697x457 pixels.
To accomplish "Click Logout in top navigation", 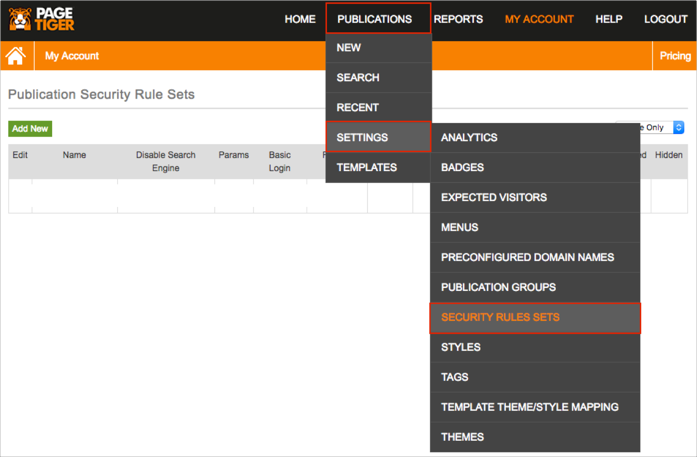I will (x=665, y=19).
